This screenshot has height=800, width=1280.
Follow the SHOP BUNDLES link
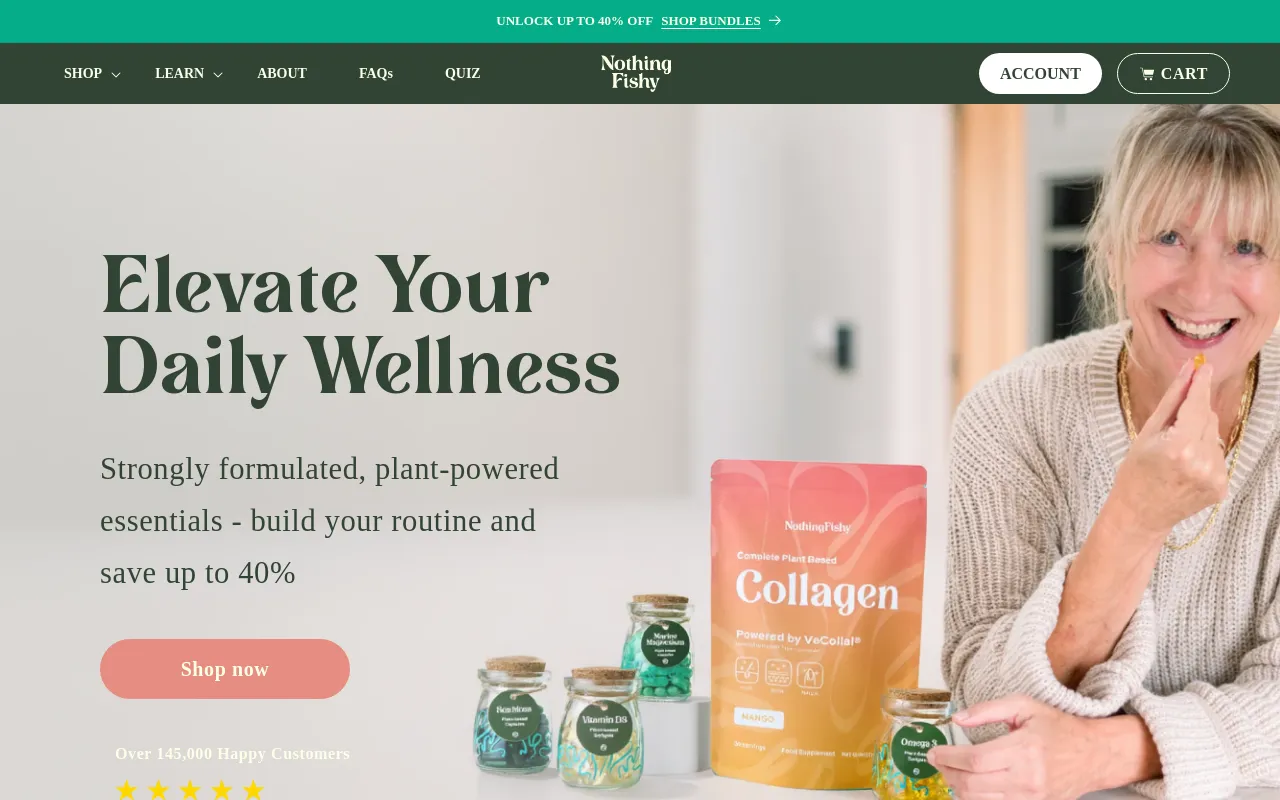coord(711,21)
